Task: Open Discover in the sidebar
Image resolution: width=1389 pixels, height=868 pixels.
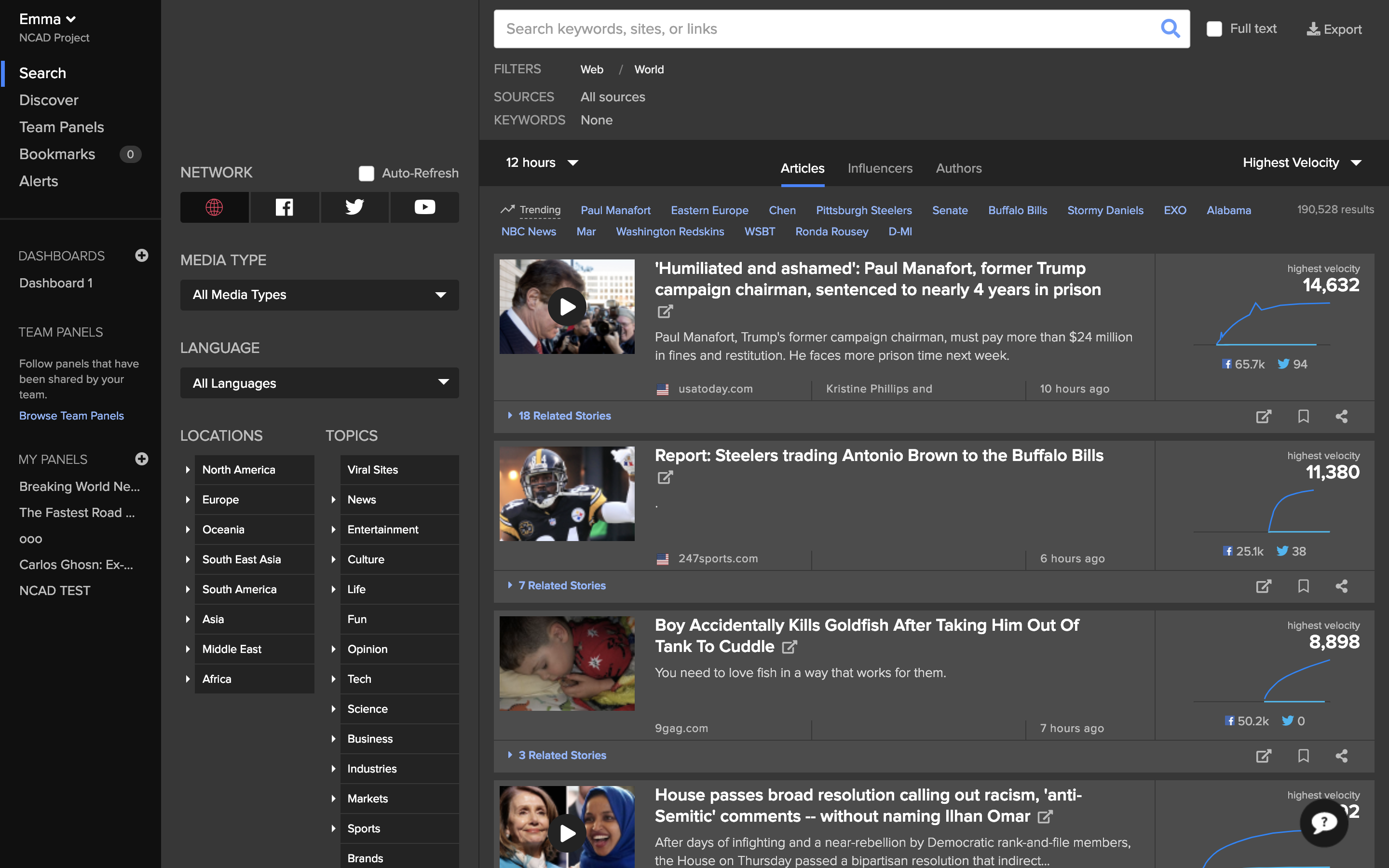Action: pos(49,100)
